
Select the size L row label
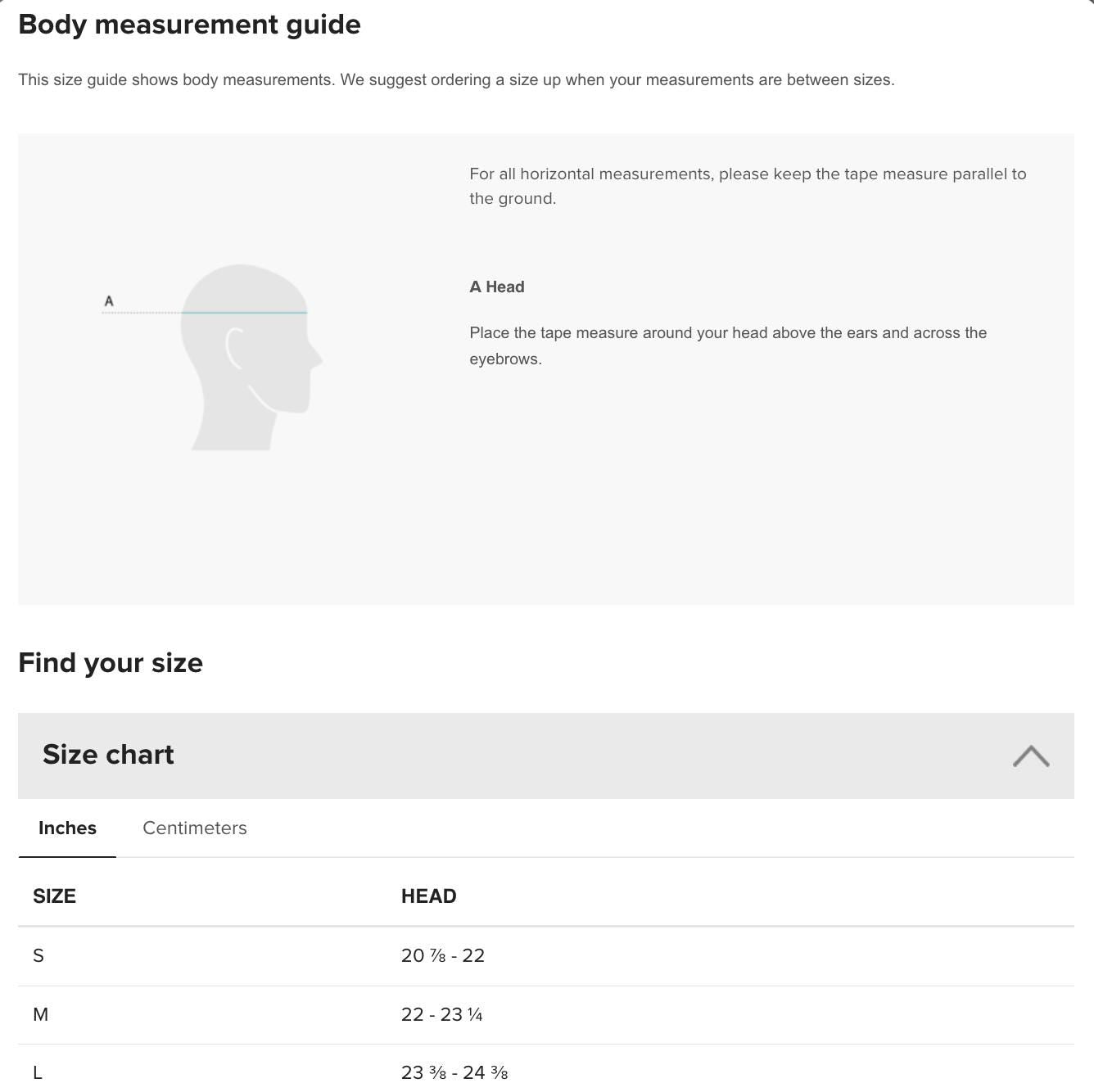tap(38, 1072)
